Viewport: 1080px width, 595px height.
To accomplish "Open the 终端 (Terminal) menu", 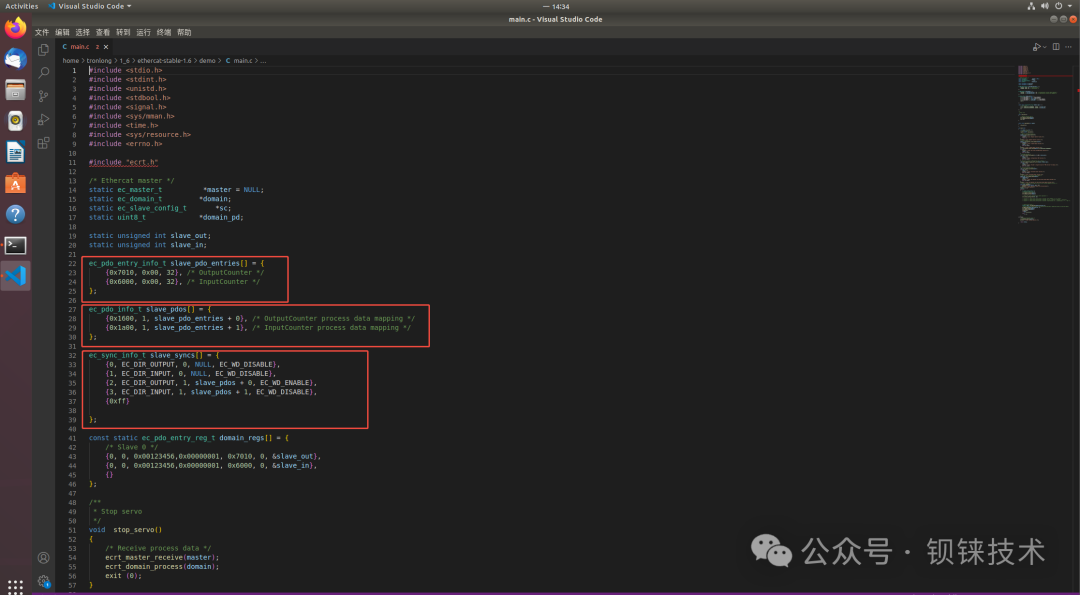I will [163, 32].
